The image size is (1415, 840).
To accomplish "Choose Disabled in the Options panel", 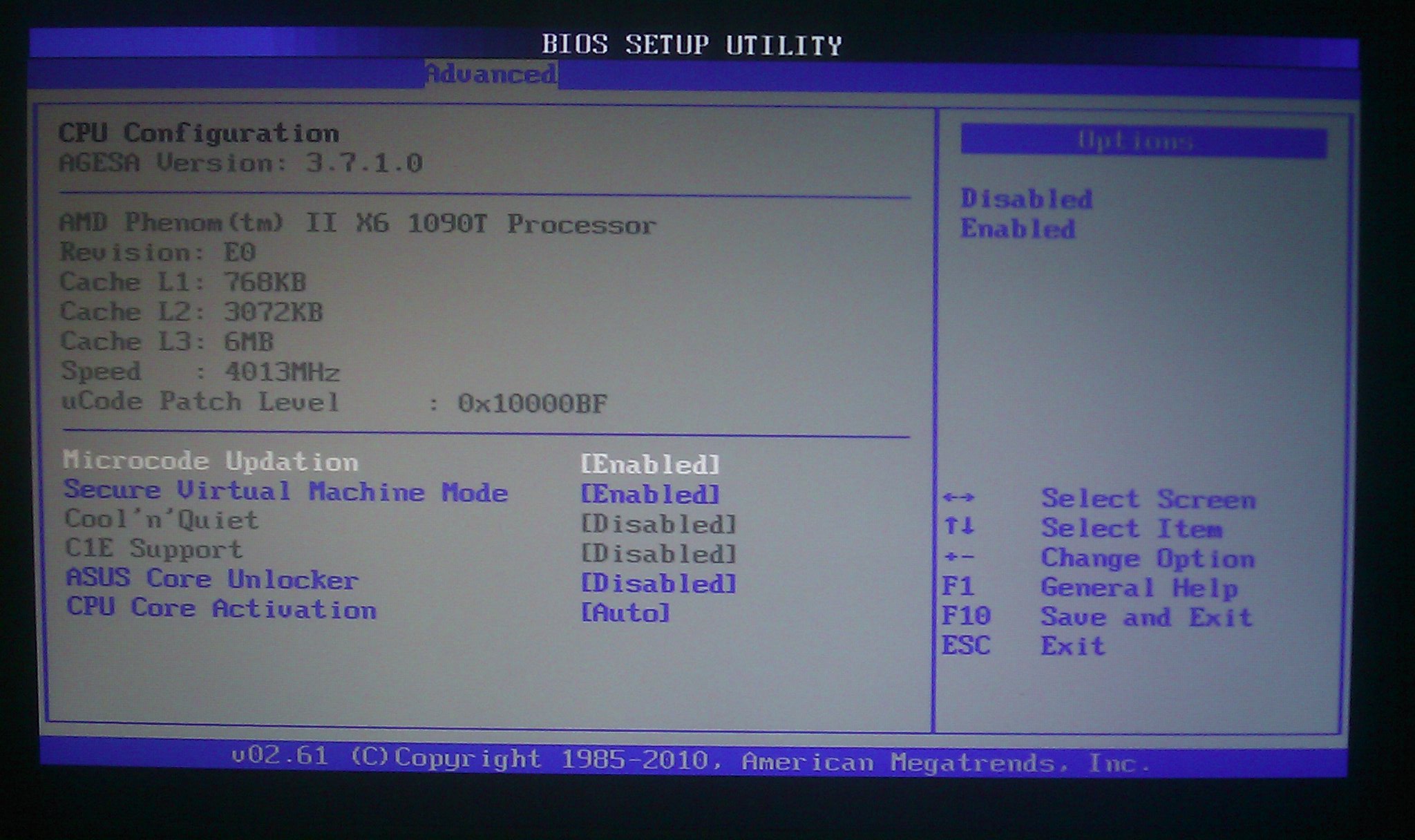I will [1026, 199].
